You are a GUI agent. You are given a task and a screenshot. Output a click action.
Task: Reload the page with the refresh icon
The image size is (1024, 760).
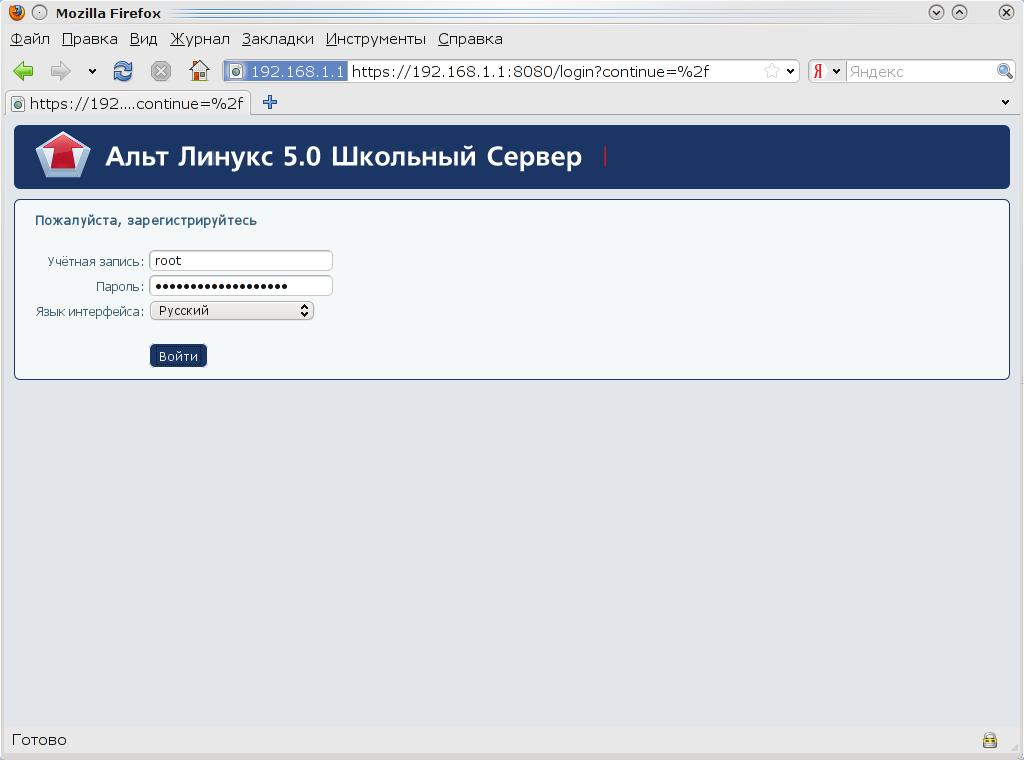tap(123, 71)
